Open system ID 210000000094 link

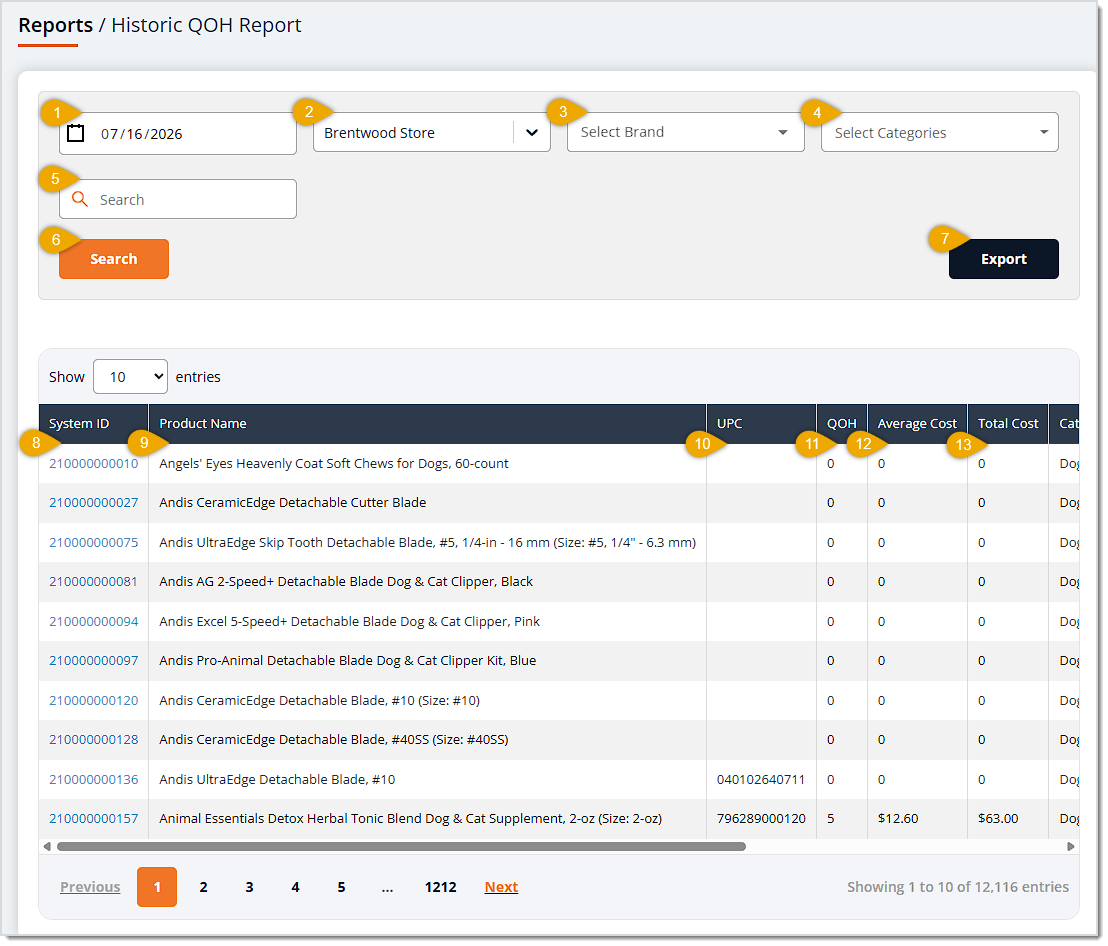pos(94,623)
